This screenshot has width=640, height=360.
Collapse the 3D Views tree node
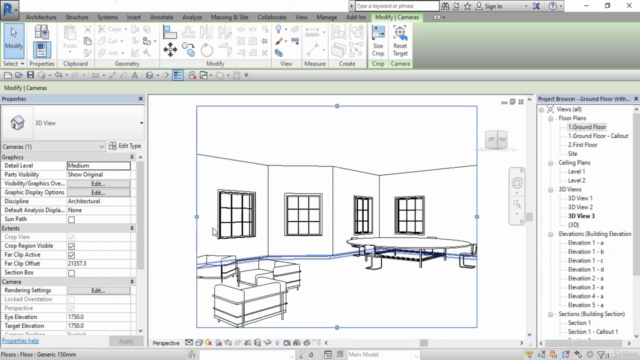coord(550,190)
